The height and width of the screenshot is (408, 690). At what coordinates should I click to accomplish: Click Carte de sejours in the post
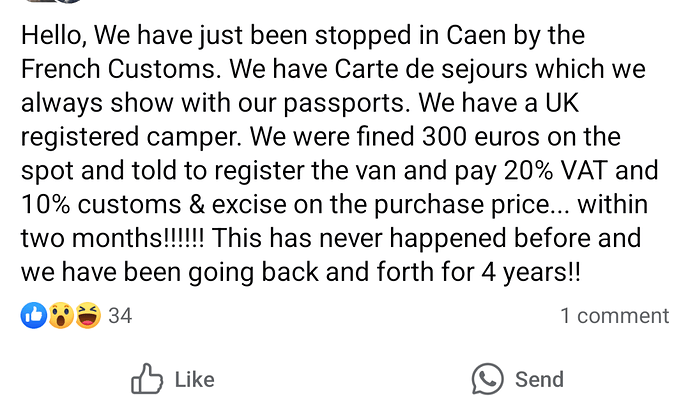pyautogui.click(x=431, y=69)
